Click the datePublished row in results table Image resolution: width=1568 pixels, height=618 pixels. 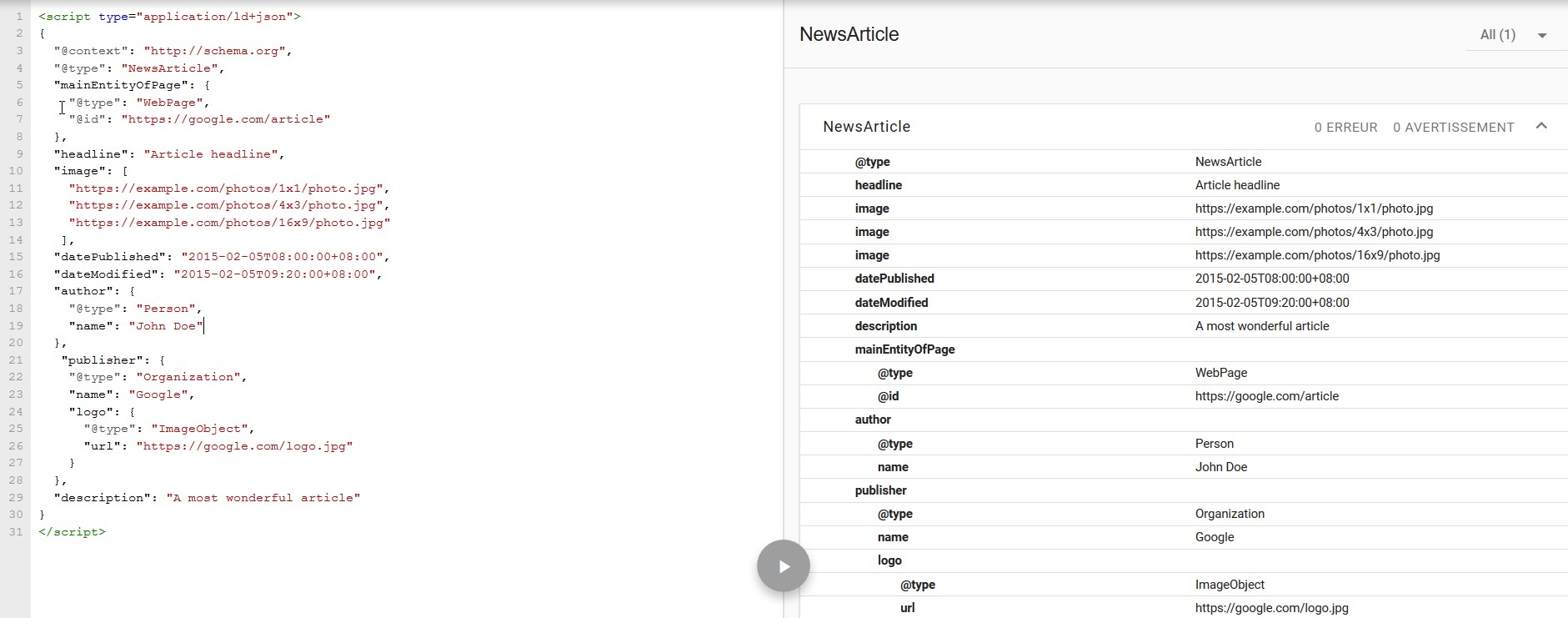click(x=894, y=279)
